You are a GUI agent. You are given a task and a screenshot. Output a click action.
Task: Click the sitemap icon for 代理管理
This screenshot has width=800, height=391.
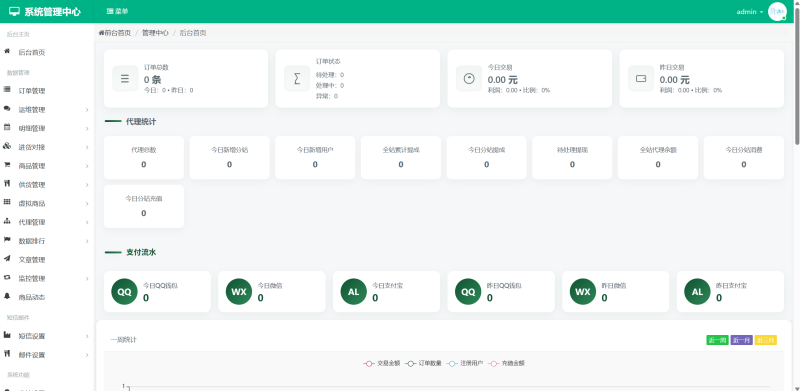(x=7, y=222)
